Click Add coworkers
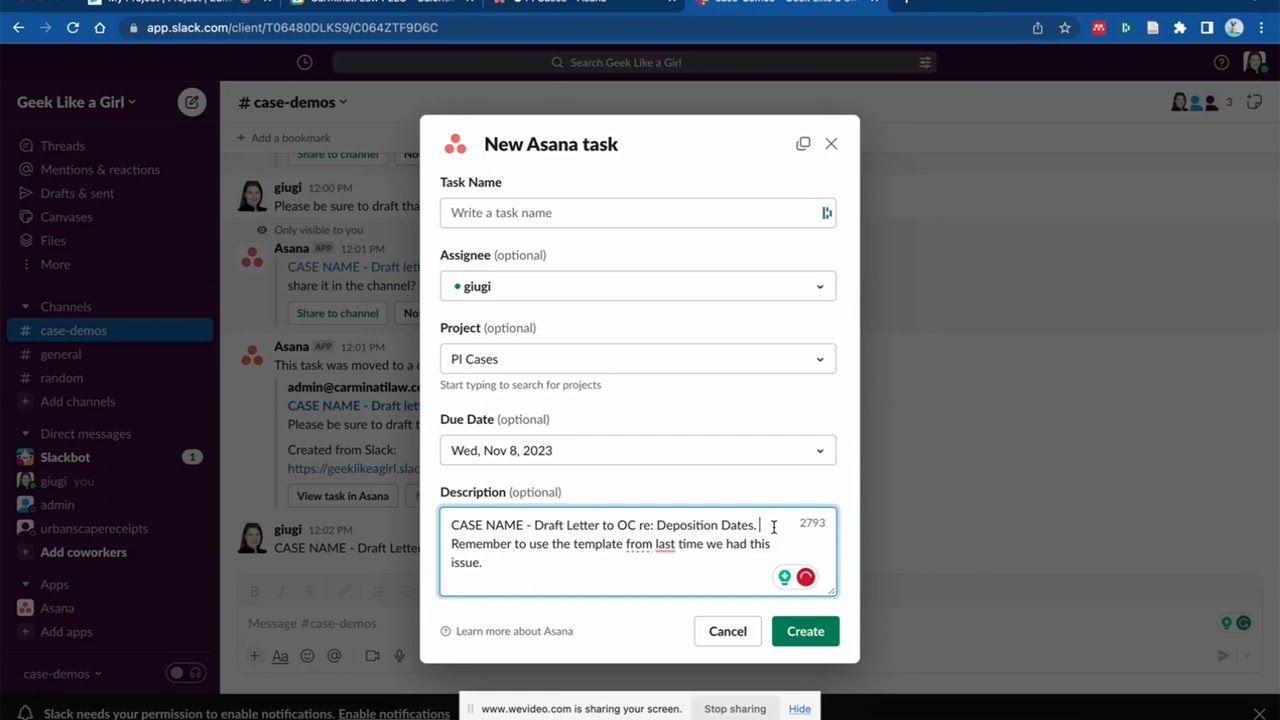Image resolution: width=1280 pixels, height=720 pixels. 83,552
